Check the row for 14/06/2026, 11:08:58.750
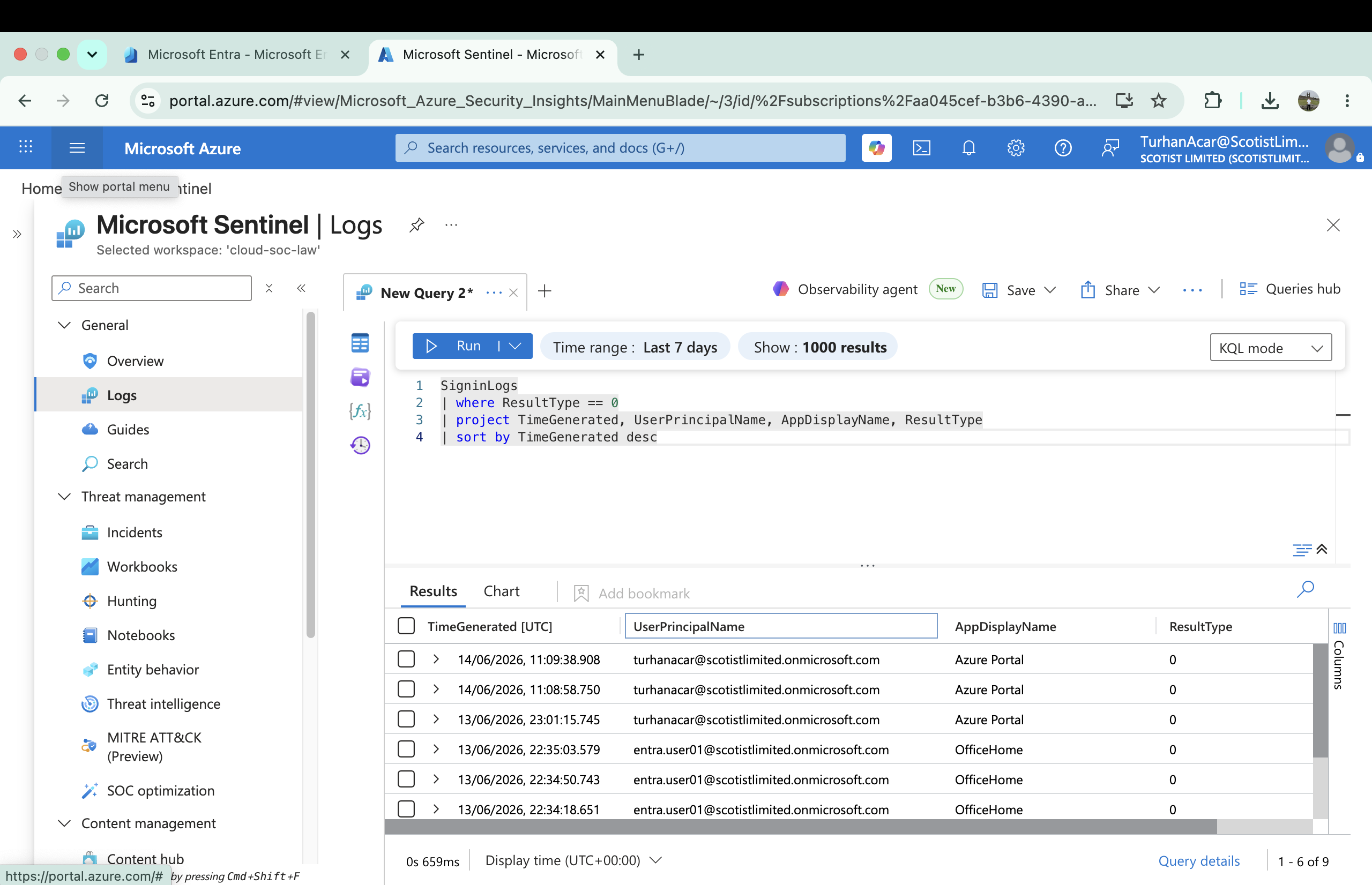Viewport: 1372px width, 885px height. click(x=406, y=689)
